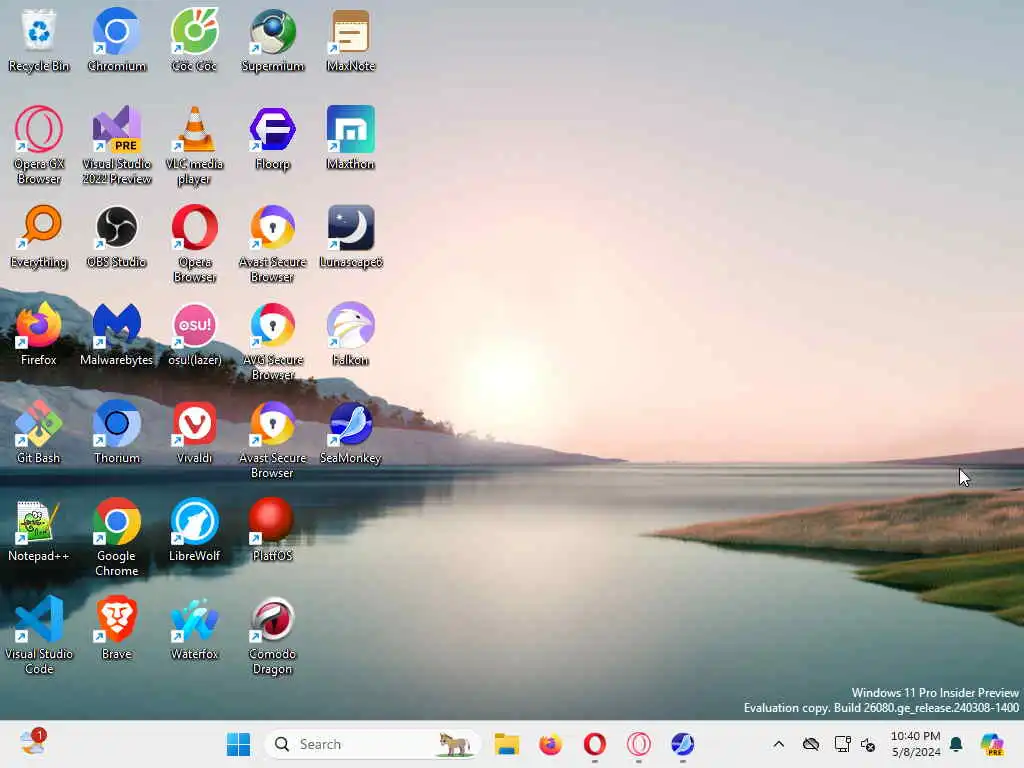Select the Vivaldi desktop shortcut

[x=195, y=432]
